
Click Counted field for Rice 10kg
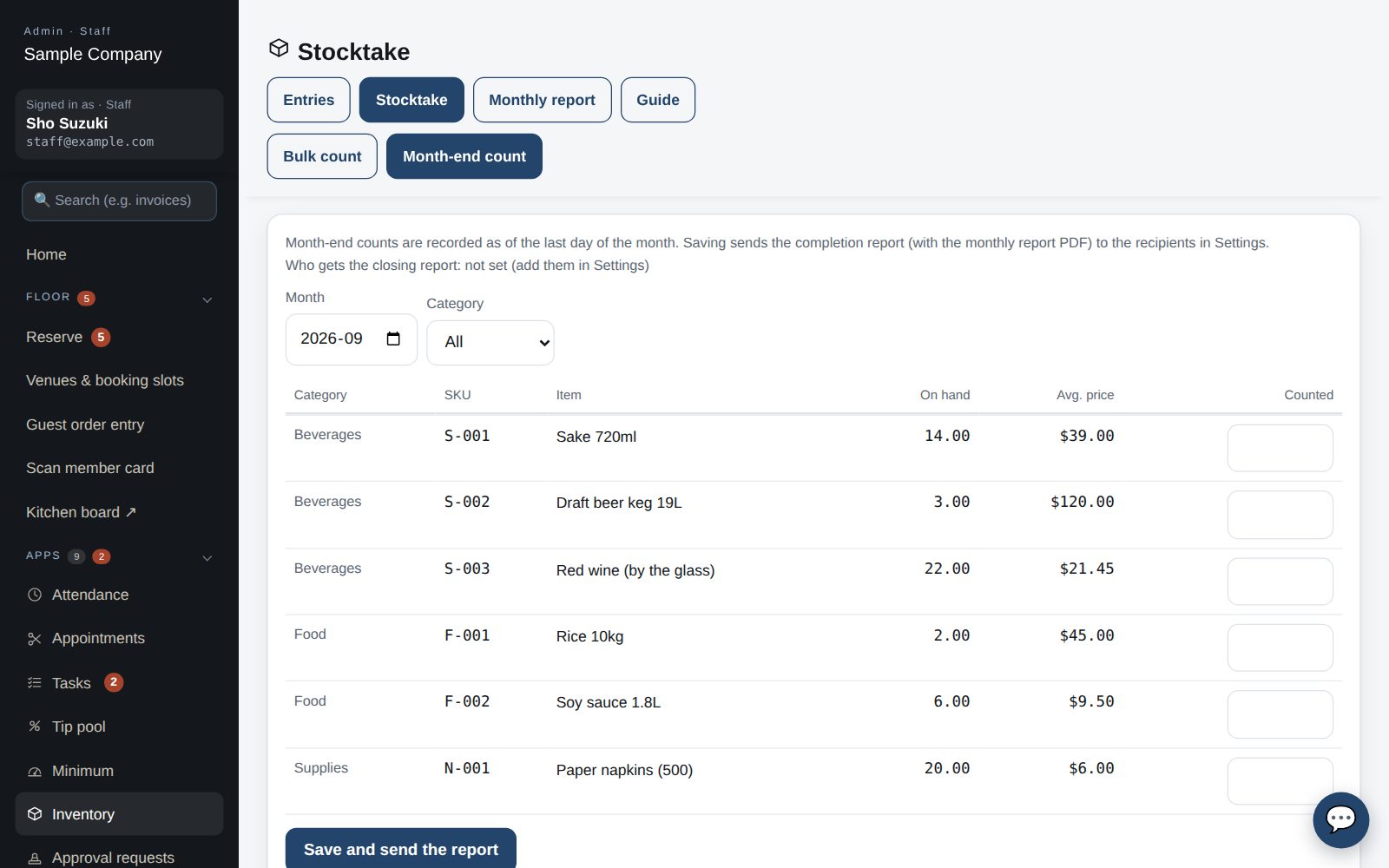pyautogui.click(x=1280, y=648)
